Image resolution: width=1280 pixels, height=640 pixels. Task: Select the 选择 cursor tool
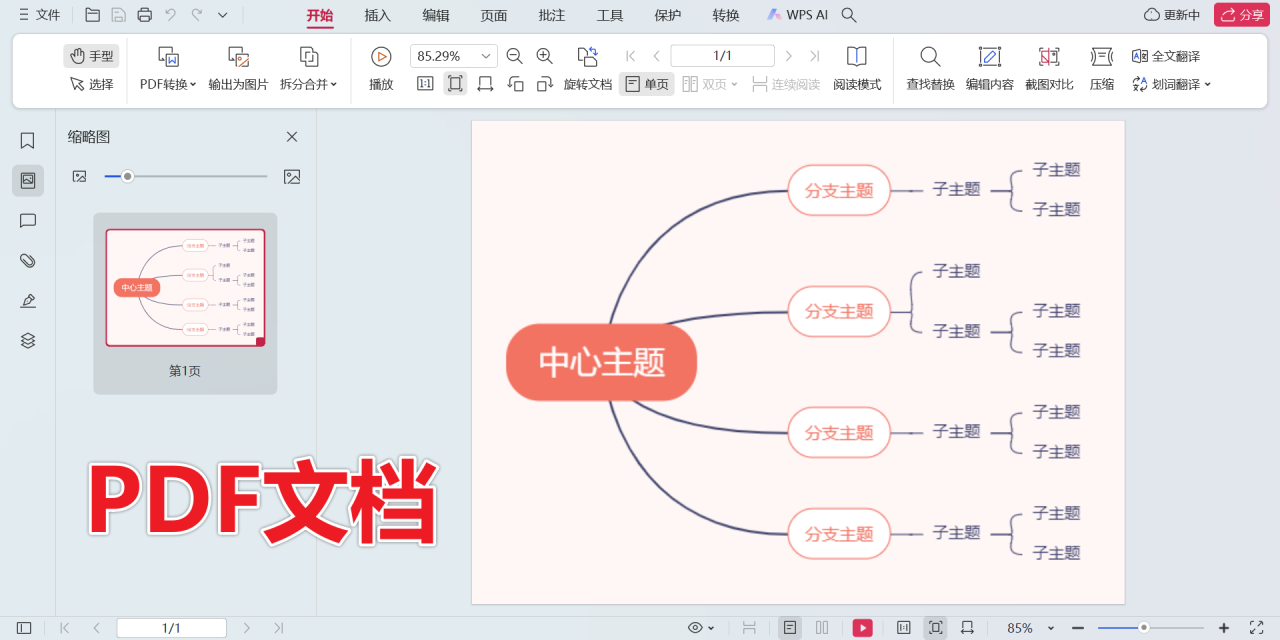[x=91, y=84]
